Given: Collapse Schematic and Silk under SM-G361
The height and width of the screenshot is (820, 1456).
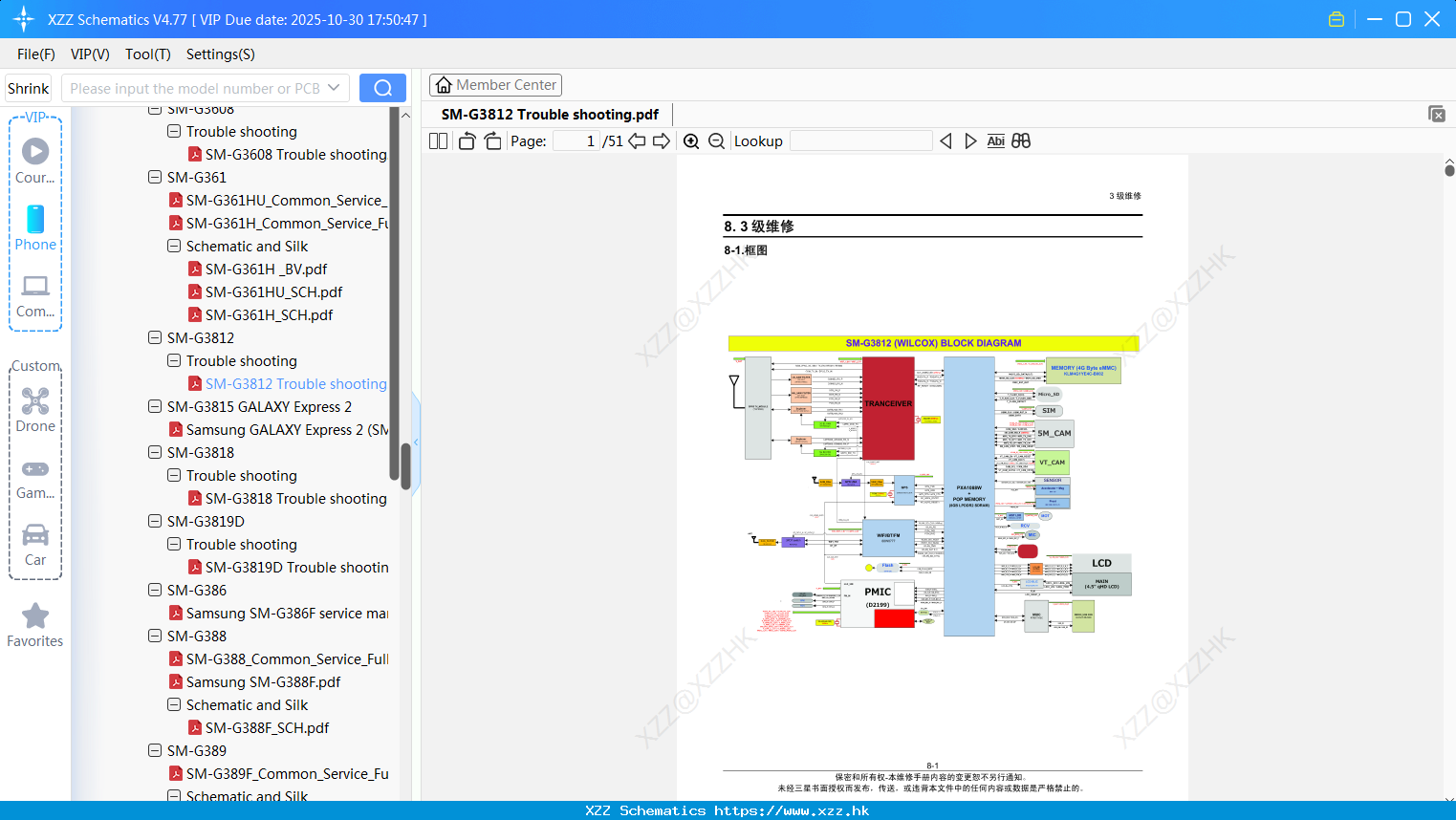Looking at the screenshot, I should 174,246.
